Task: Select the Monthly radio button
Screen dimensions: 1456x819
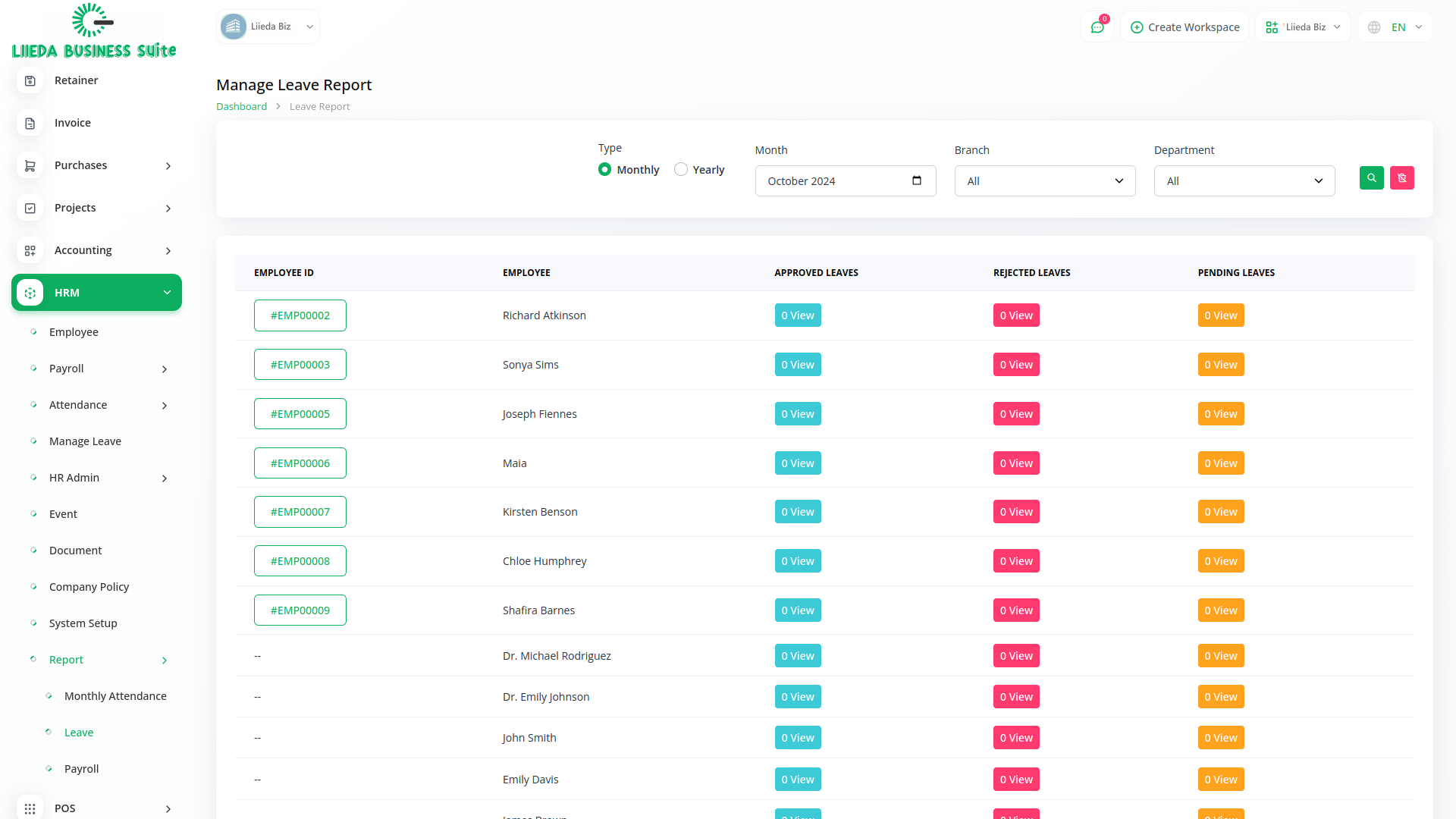Action: click(604, 169)
